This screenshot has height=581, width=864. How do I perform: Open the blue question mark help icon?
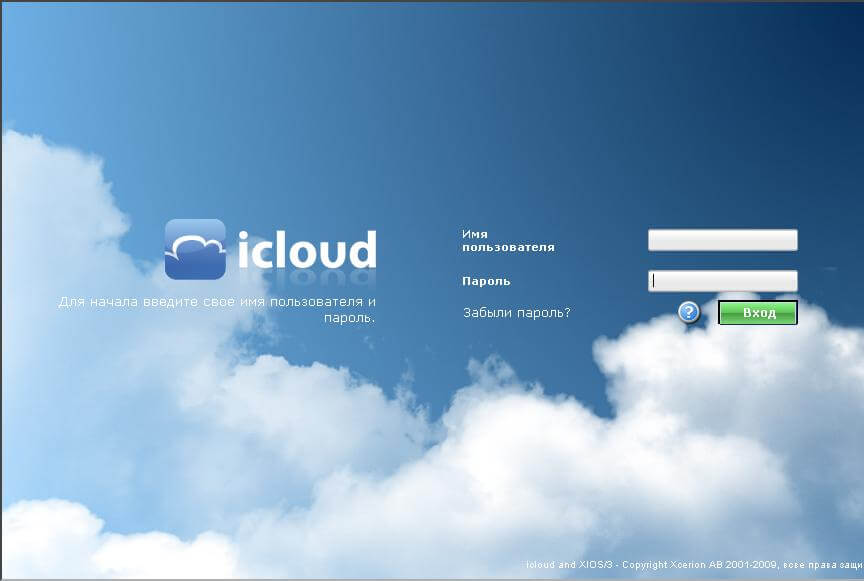[x=689, y=312]
